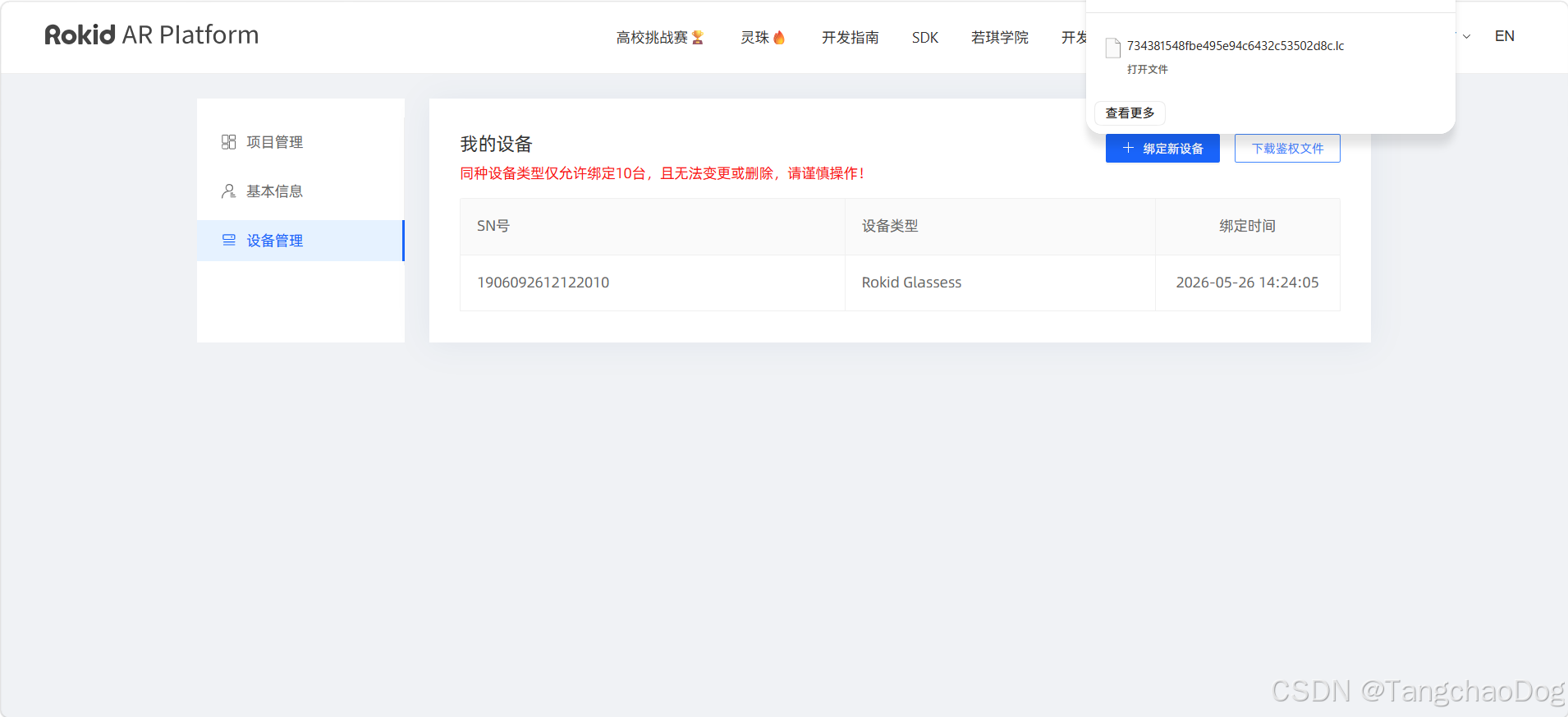
Task: Open the 灵珠 menu item
Action: pyautogui.click(x=754, y=38)
